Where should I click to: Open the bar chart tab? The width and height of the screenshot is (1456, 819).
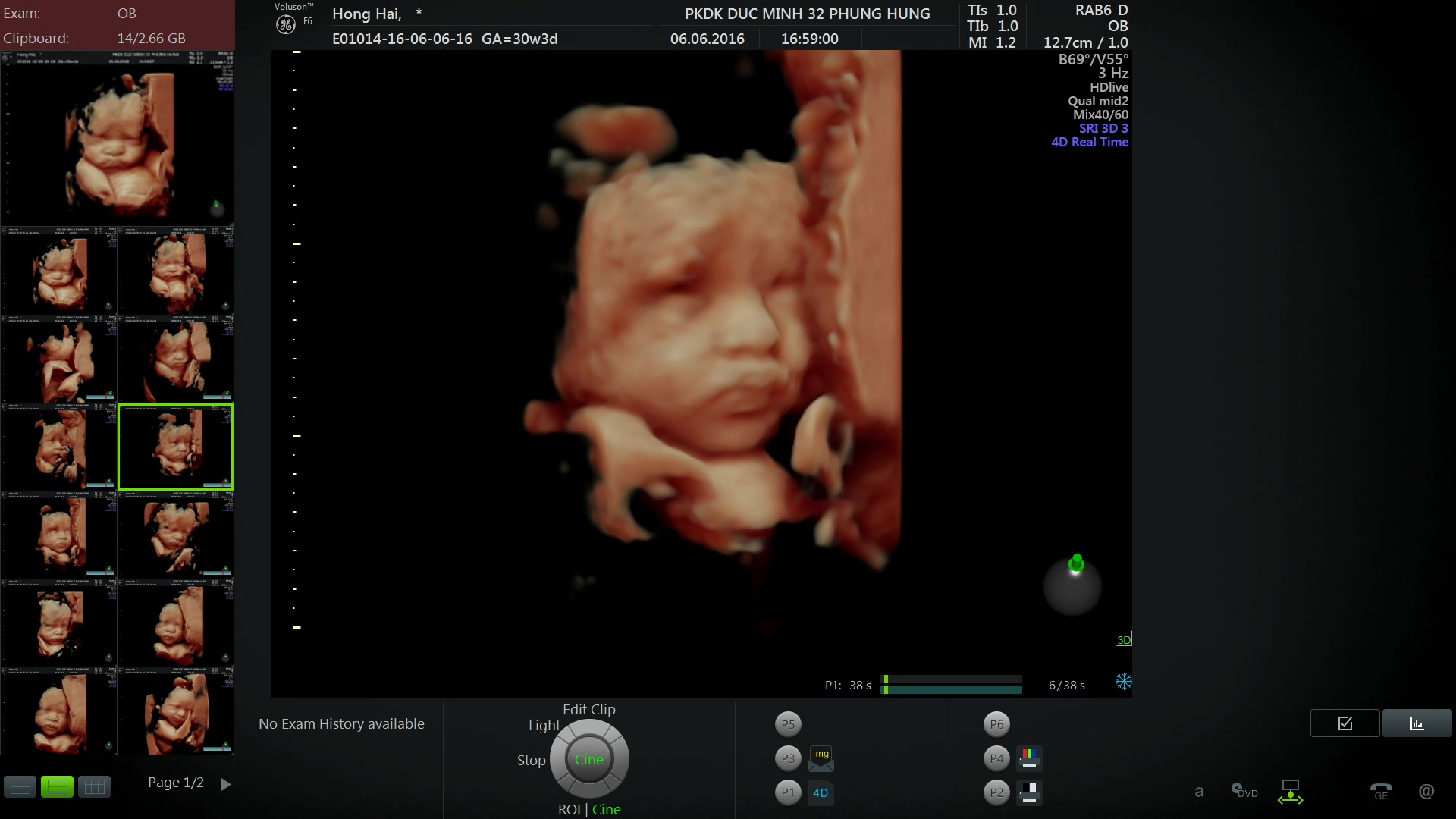[1417, 723]
